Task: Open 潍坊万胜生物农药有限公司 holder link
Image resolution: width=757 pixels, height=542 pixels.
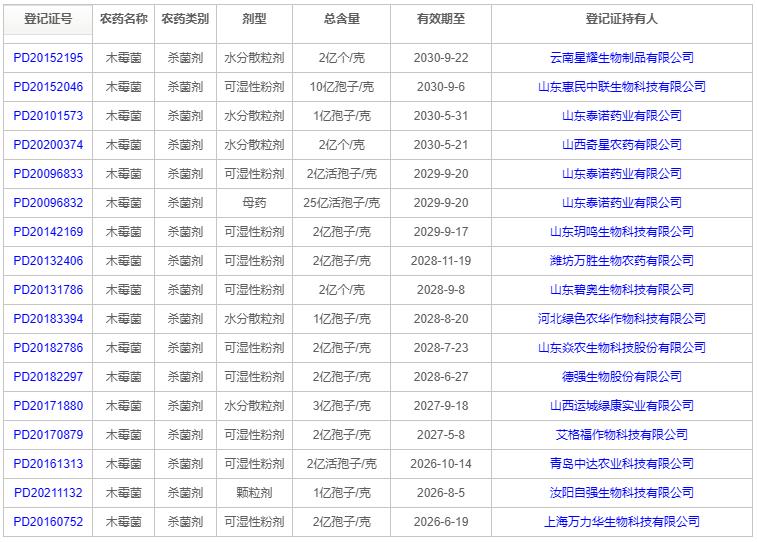Action: tap(622, 261)
